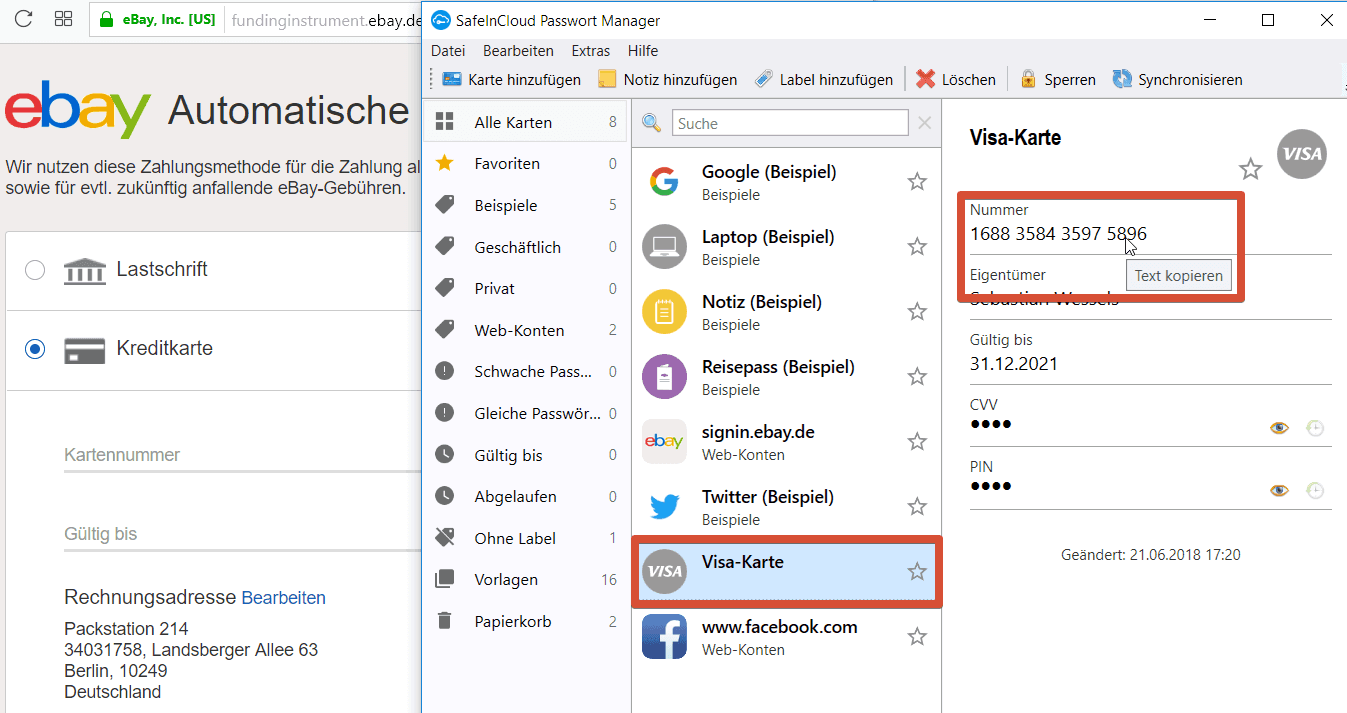This screenshot has height=713, width=1347.
Task: Select Lastschrift radio button on eBay page
Action: (x=35, y=270)
